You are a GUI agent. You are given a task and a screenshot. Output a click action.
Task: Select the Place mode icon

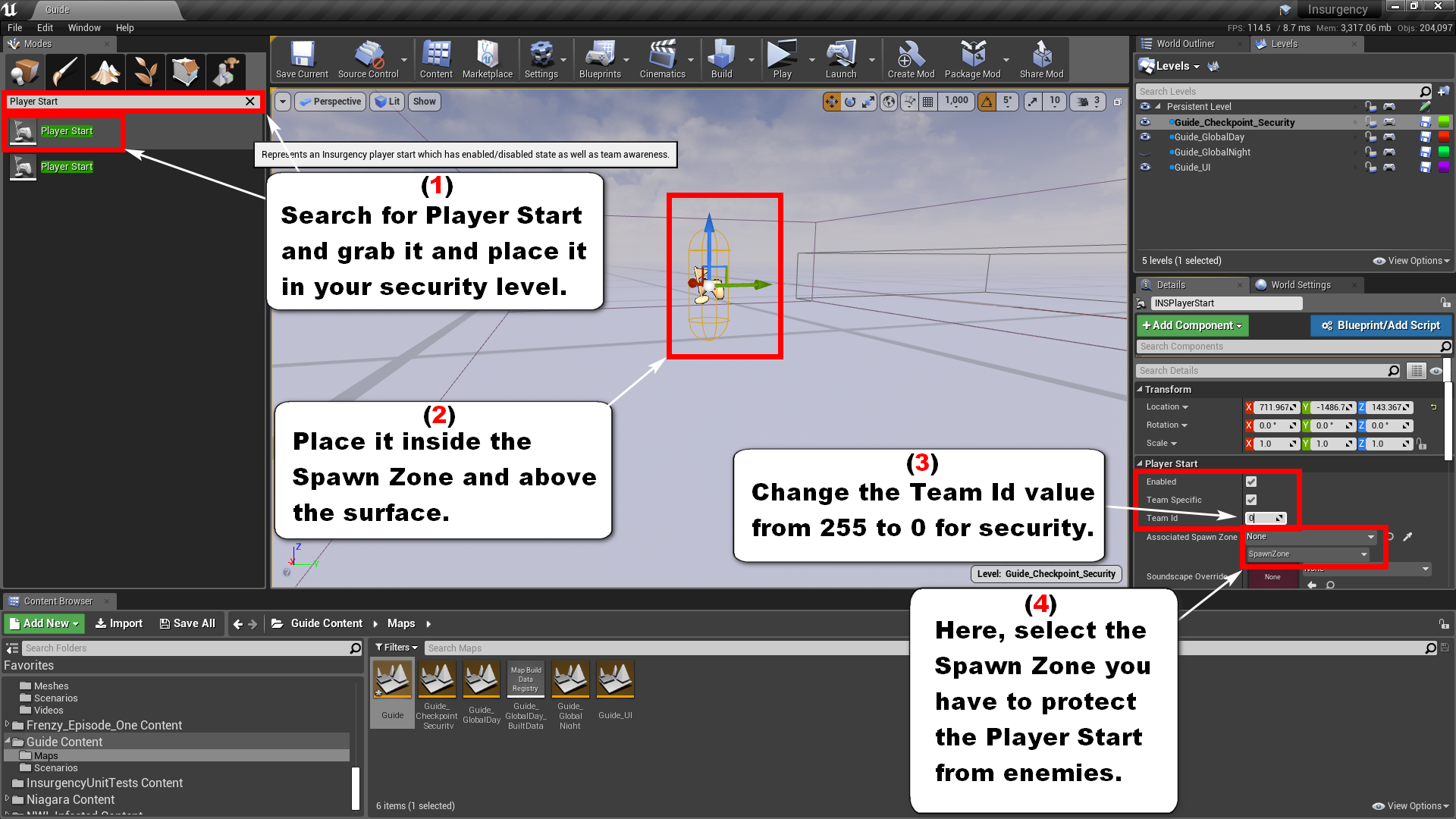click(x=24, y=73)
